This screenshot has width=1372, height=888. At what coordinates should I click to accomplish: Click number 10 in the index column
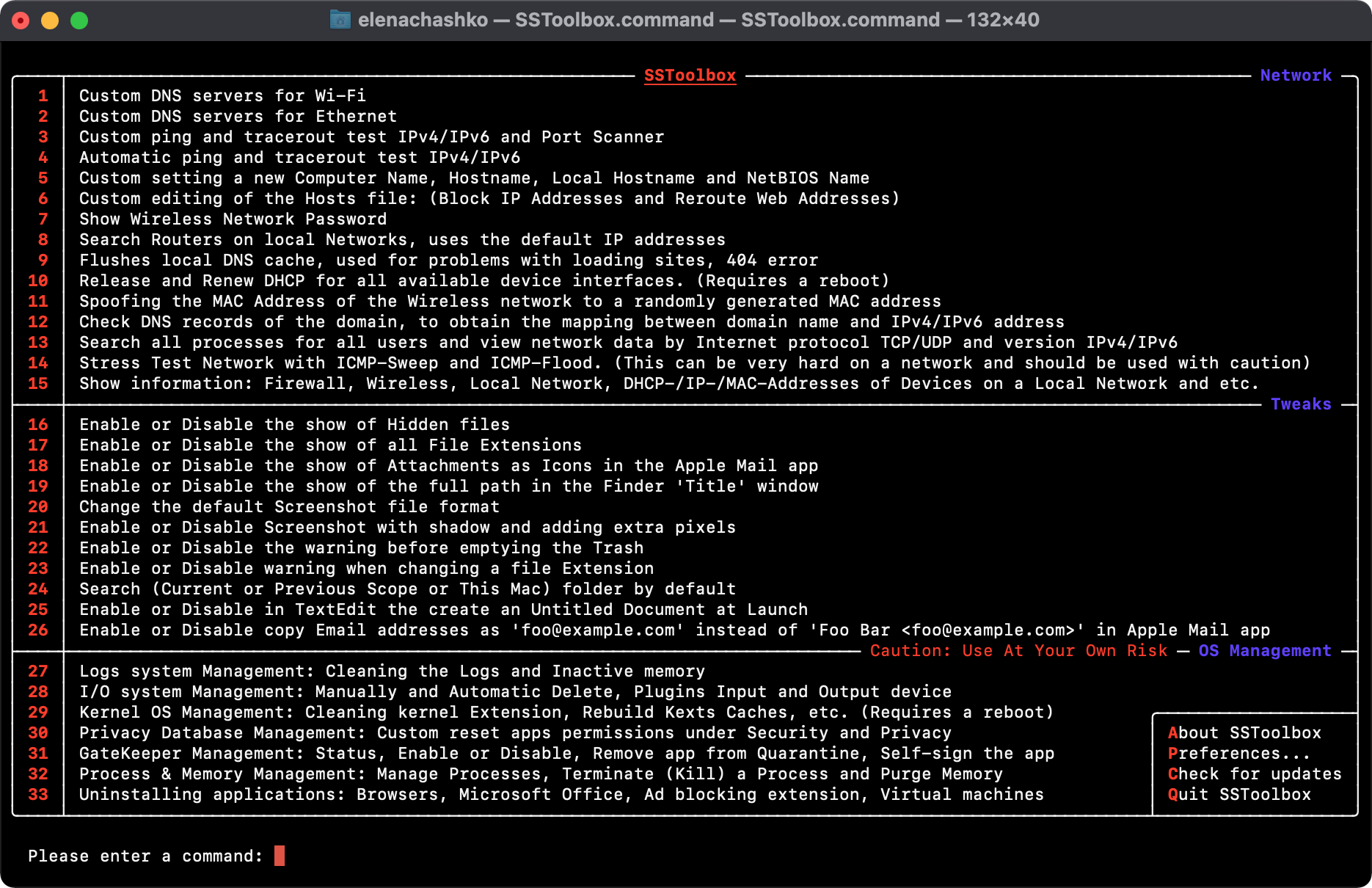point(38,281)
